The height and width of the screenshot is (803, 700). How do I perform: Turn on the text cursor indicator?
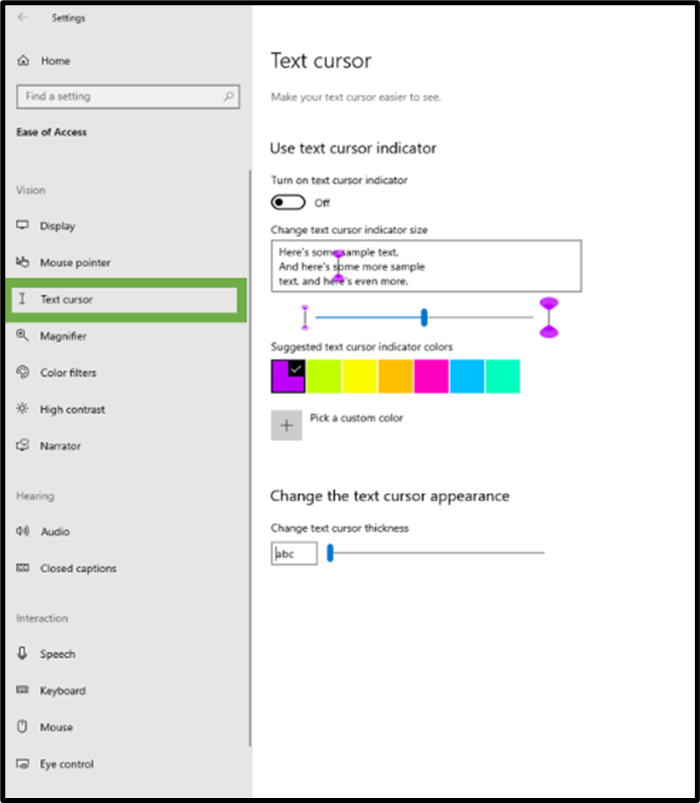click(x=288, y=203)
